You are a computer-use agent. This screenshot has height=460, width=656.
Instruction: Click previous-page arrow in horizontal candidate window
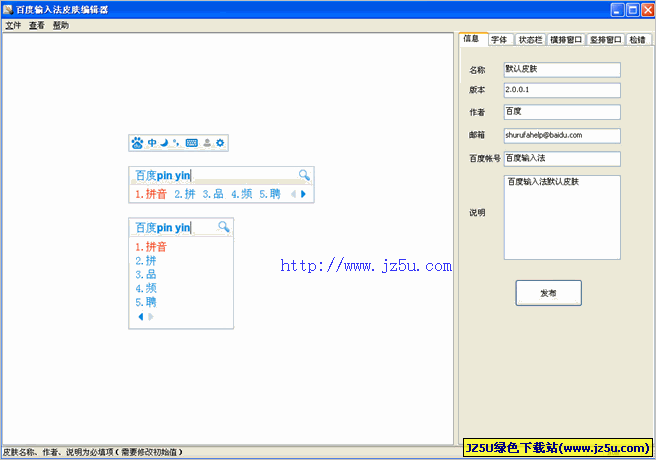[294, 194]
